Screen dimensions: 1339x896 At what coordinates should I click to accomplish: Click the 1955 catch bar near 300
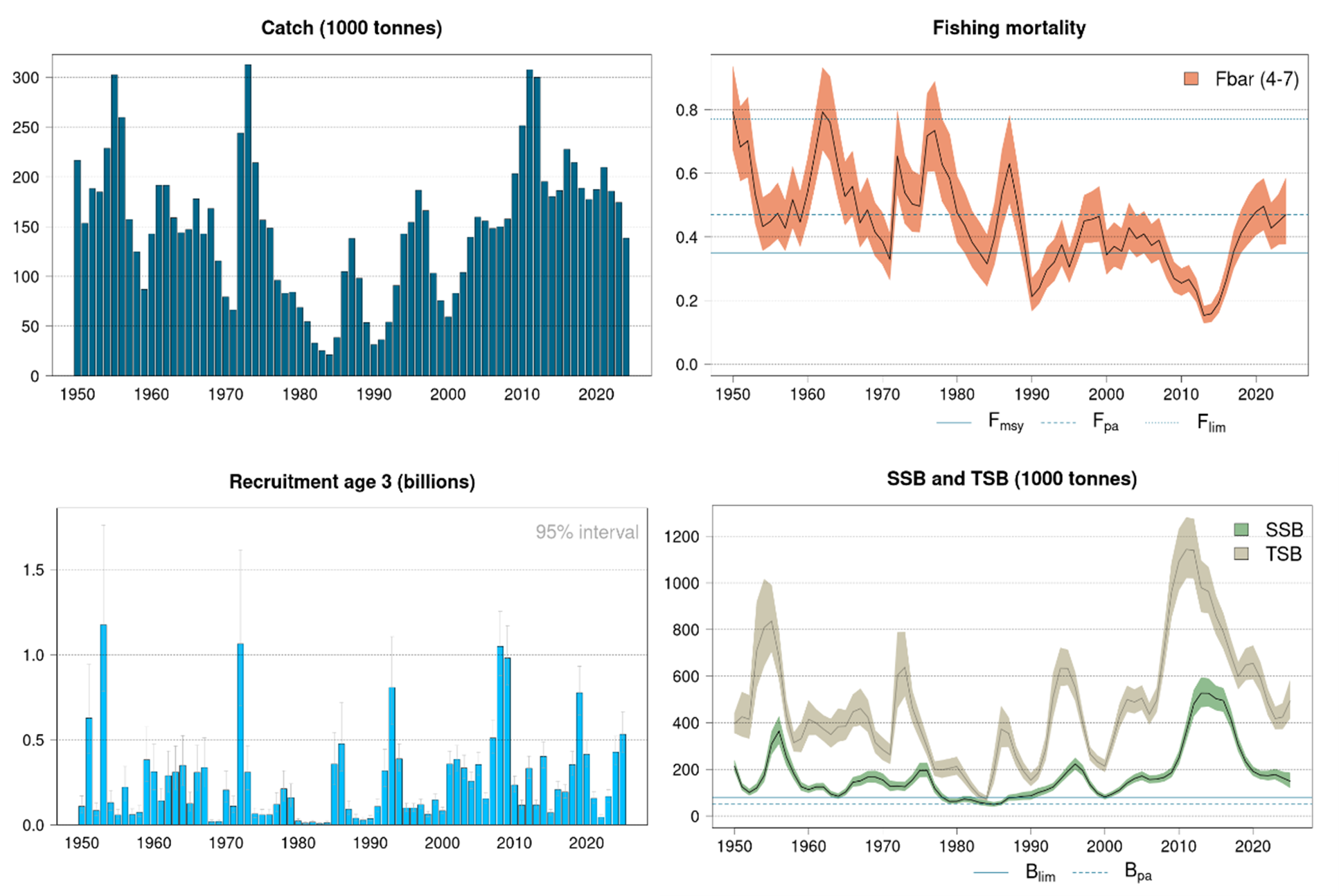click(114, 225)
